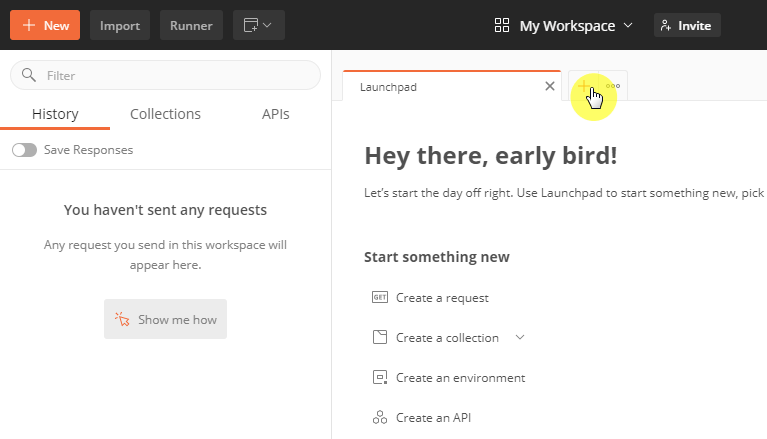This screenshot has width=767, height=439.
Task: Click into the Filter search field
Action: 165,75
